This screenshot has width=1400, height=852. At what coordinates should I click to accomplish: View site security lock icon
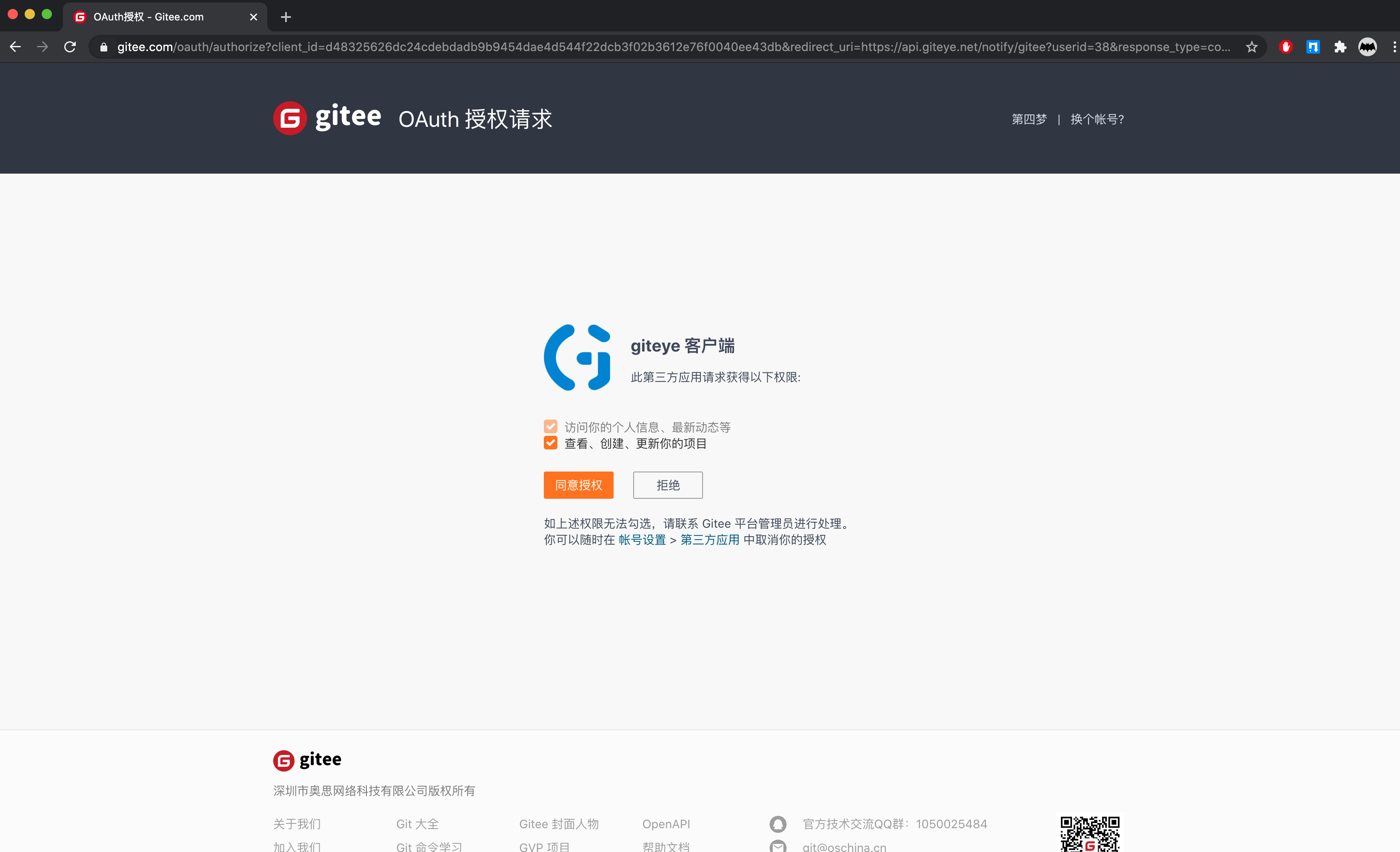(103, 47)
